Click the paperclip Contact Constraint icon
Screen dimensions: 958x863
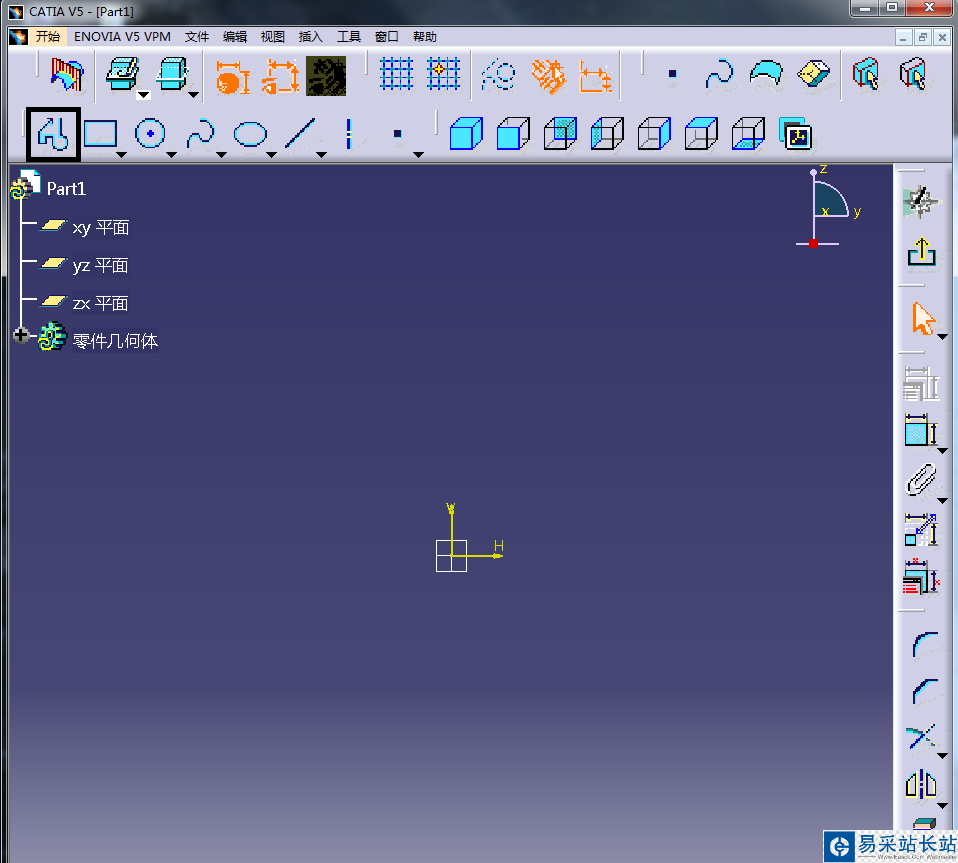click(921, 479)
